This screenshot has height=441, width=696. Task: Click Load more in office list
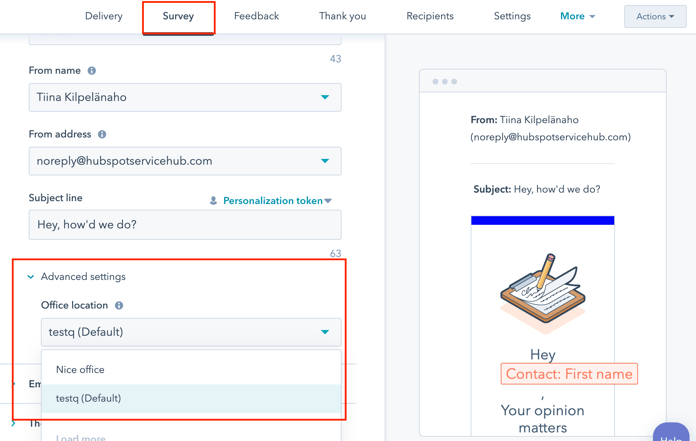coord(81,437)
